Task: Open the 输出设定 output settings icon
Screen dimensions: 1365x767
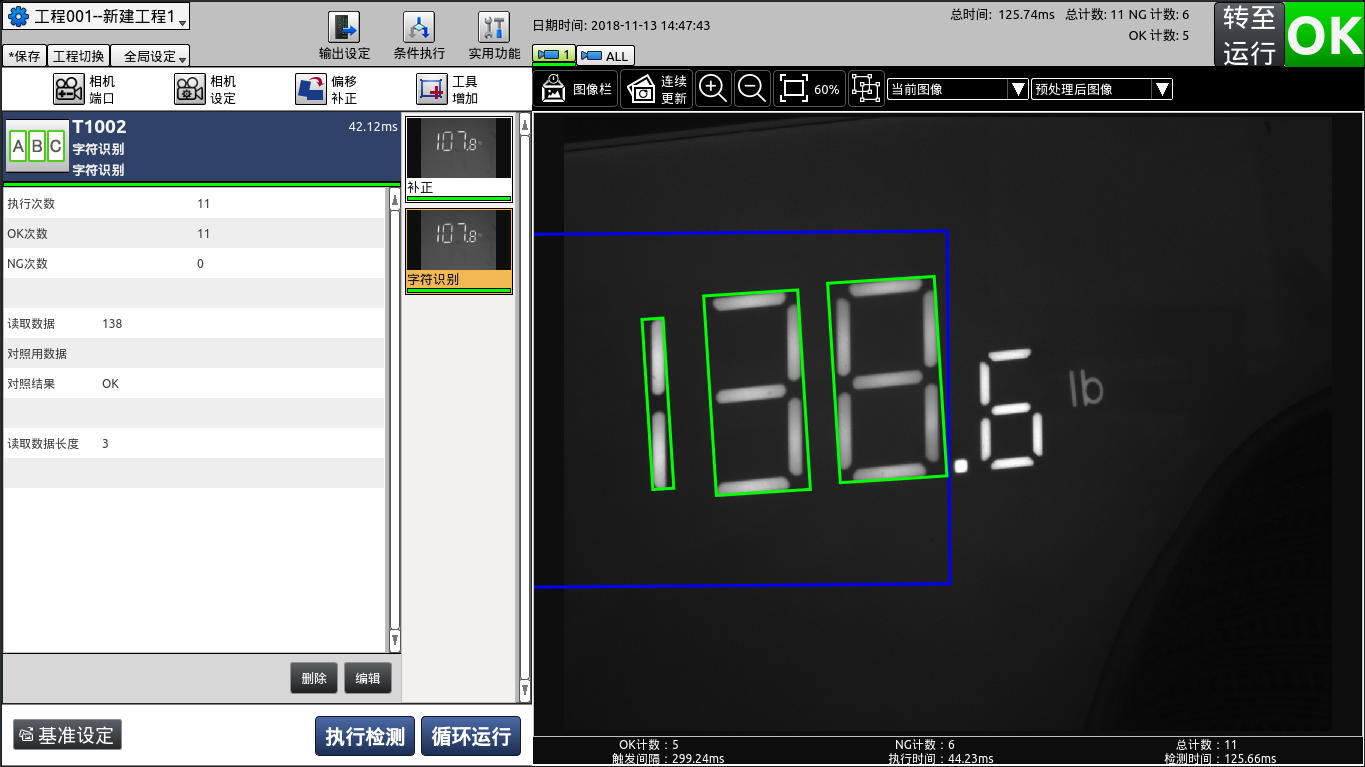Action: coord(344,36)
